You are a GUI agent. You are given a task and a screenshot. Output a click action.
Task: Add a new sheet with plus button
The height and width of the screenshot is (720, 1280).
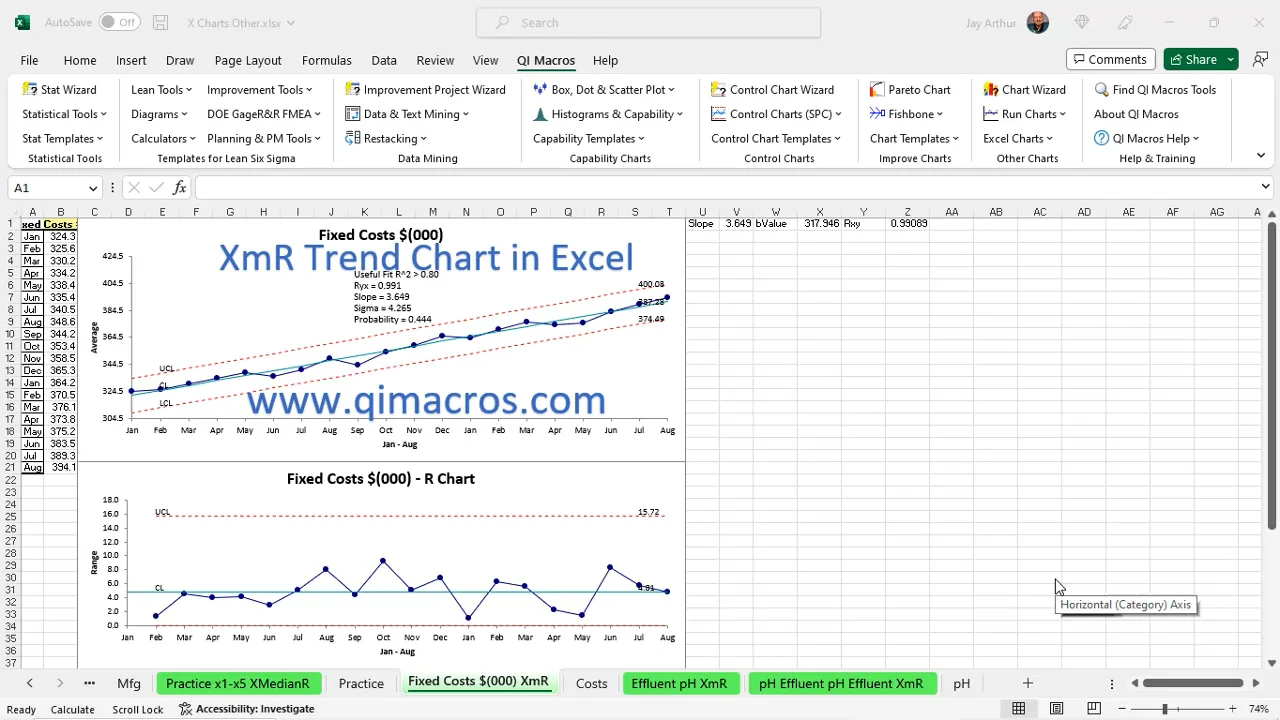point(1027,683)
